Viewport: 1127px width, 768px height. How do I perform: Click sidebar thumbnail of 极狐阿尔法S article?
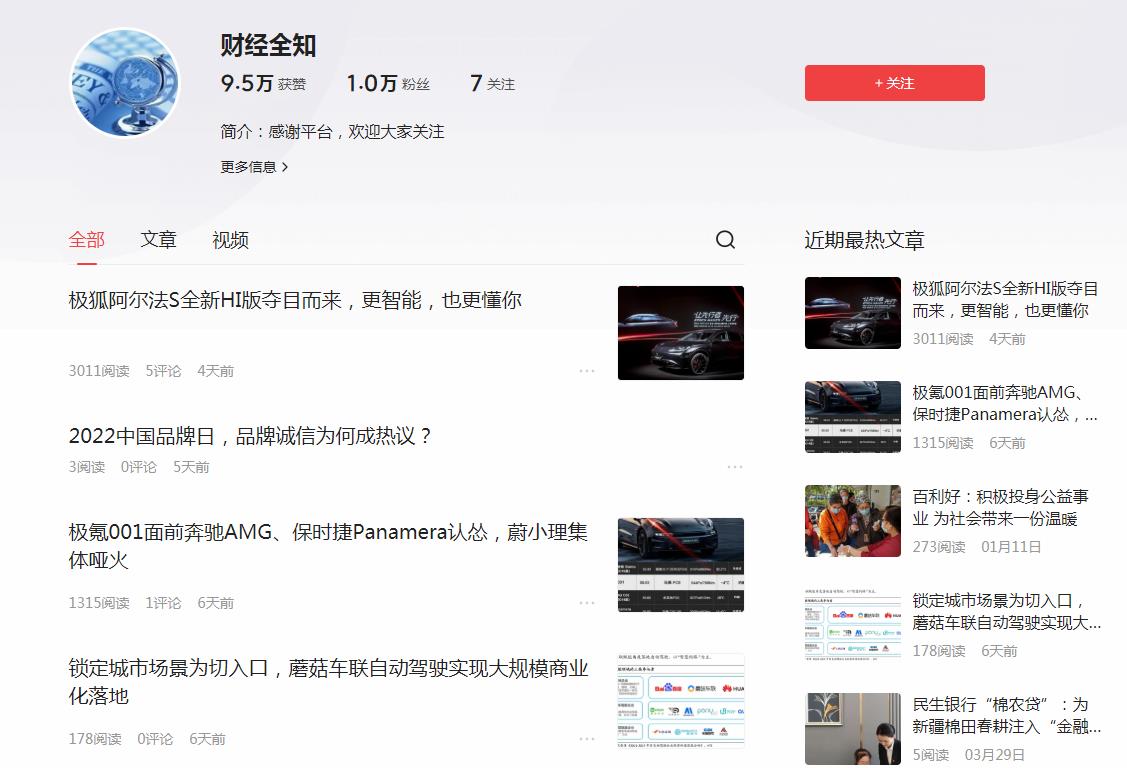[x=852, y=313]
